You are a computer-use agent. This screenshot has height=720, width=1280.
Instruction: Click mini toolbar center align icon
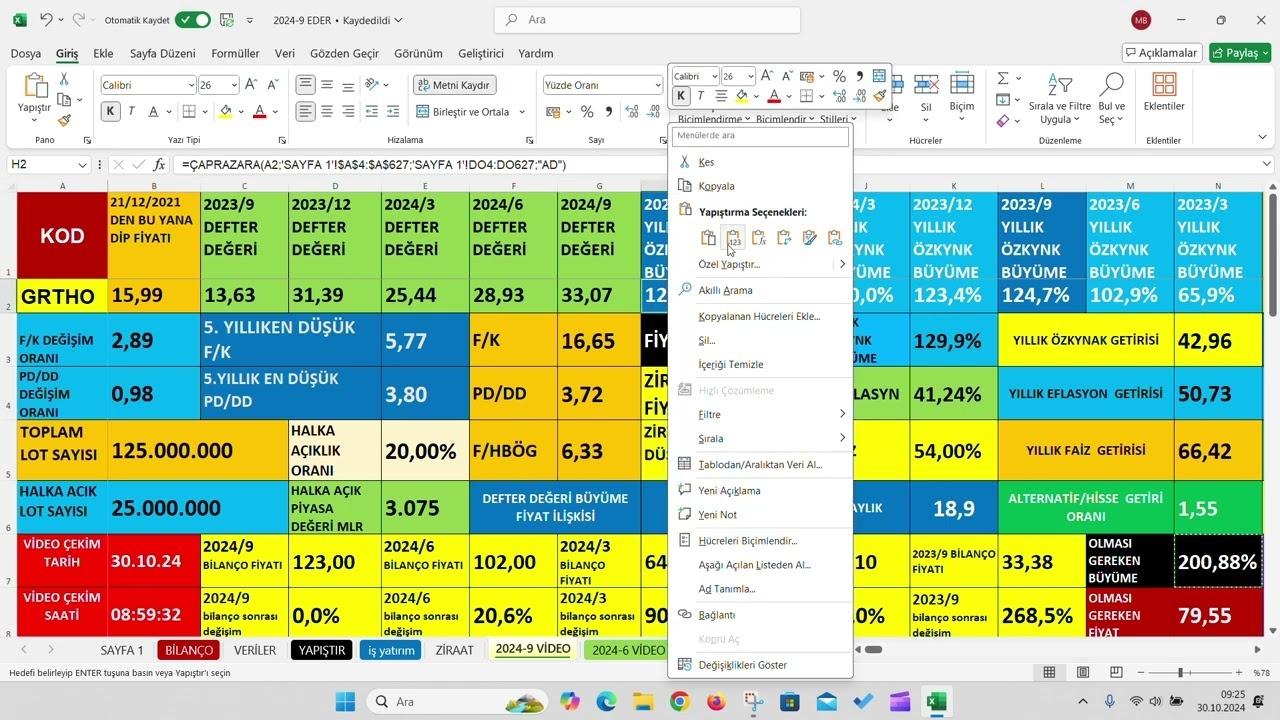coord(721,96)
